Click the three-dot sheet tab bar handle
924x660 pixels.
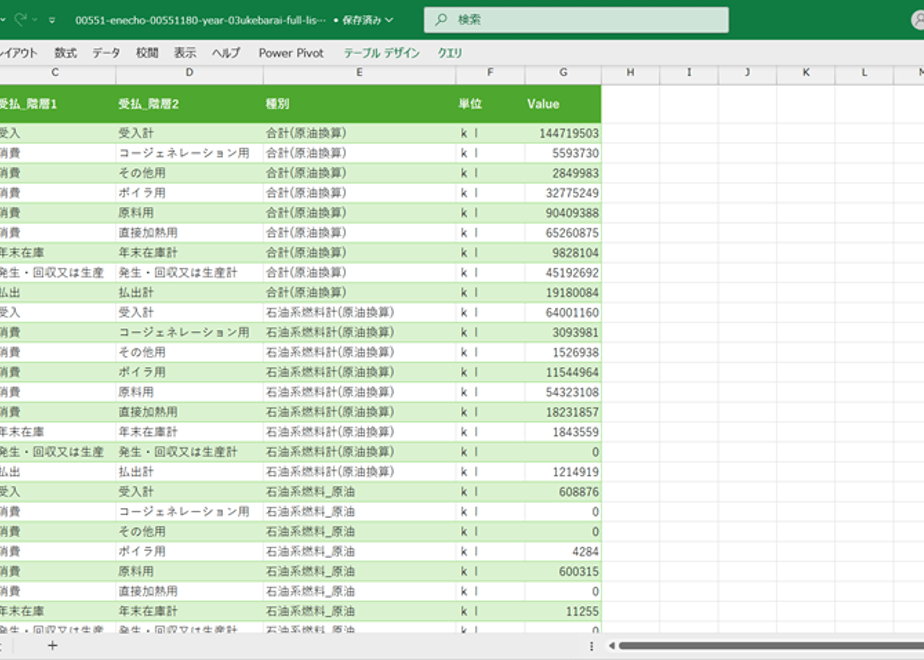[x=591, y=646]
